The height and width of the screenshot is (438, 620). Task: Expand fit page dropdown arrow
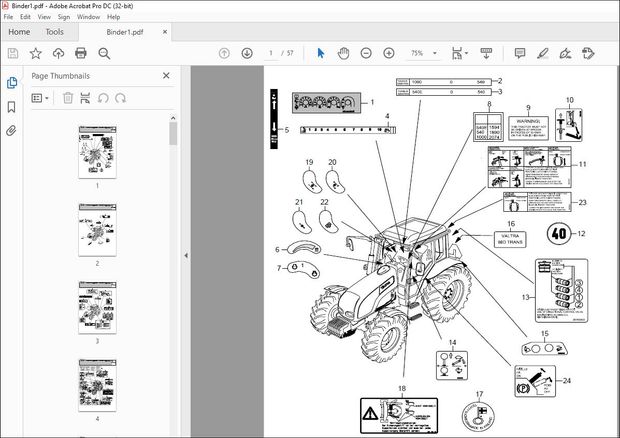tap(467, 53)
